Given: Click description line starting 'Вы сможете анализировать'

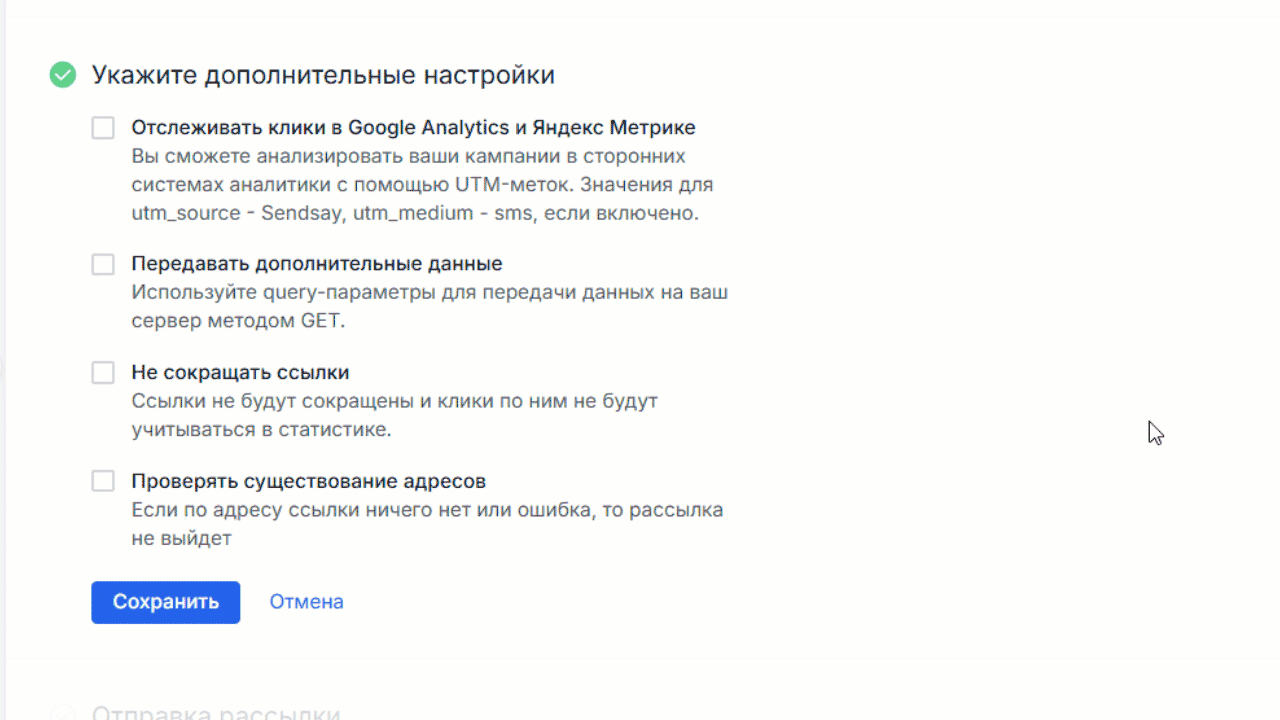Looking at the screenshot, I should (x=408, y=157).
